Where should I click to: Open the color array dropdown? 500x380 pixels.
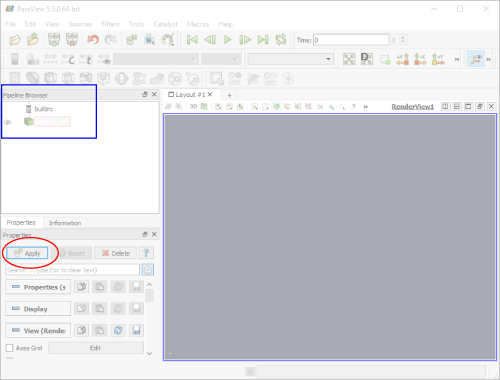[156, 59]
